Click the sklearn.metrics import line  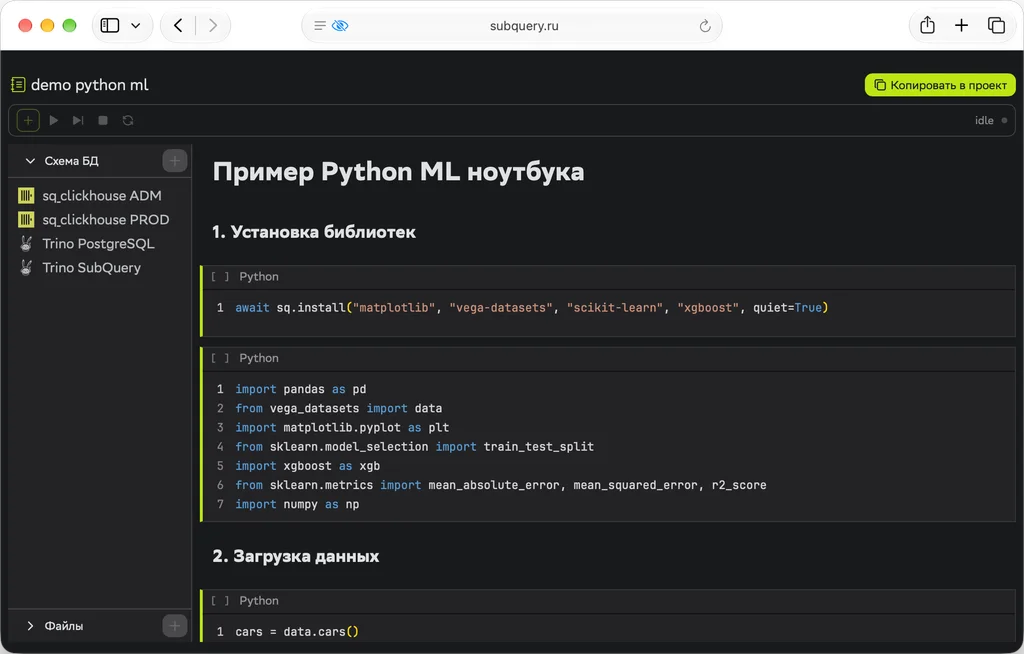500,485
